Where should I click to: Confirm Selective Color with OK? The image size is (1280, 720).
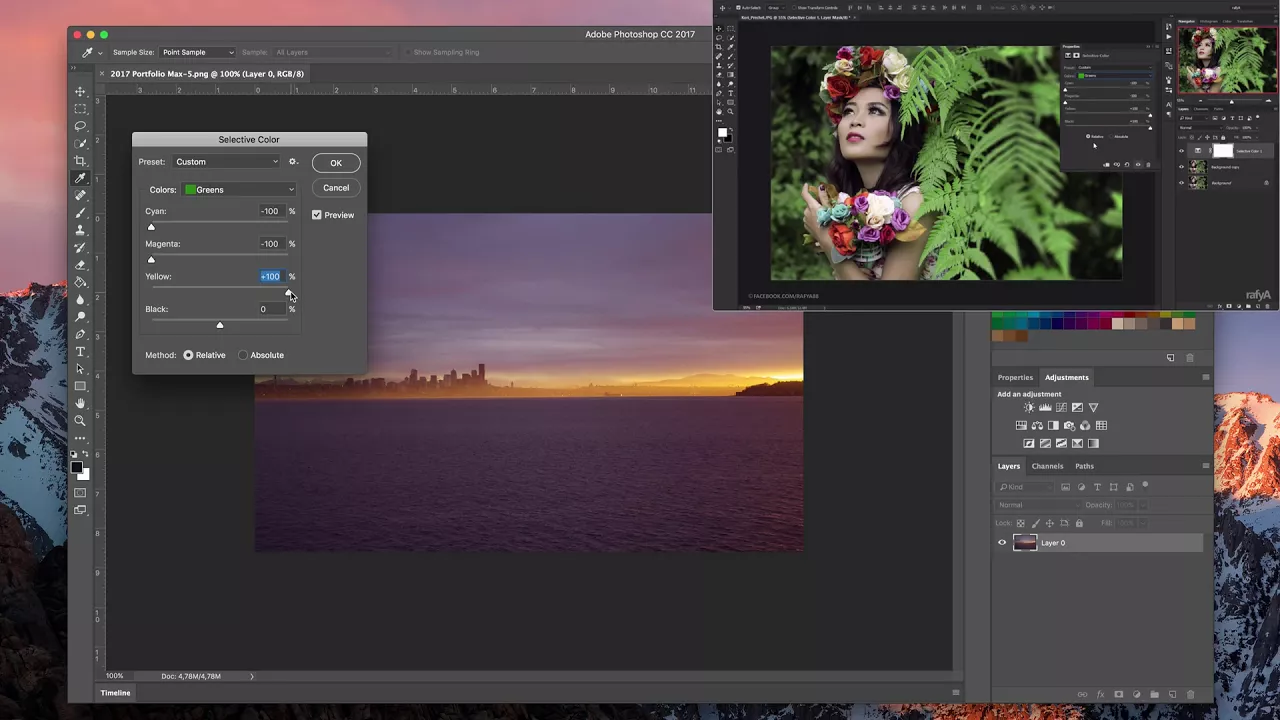[x=336, y=163]
